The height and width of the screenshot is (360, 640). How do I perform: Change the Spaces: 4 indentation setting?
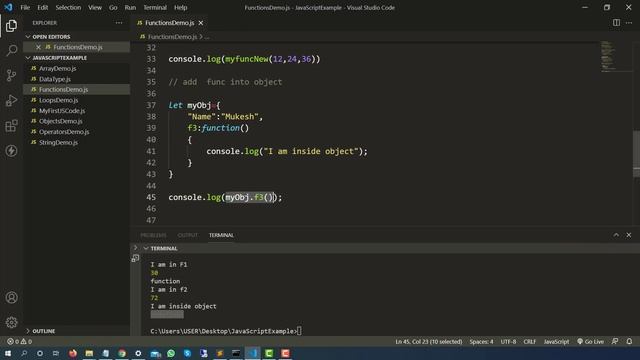coord(481,342)
